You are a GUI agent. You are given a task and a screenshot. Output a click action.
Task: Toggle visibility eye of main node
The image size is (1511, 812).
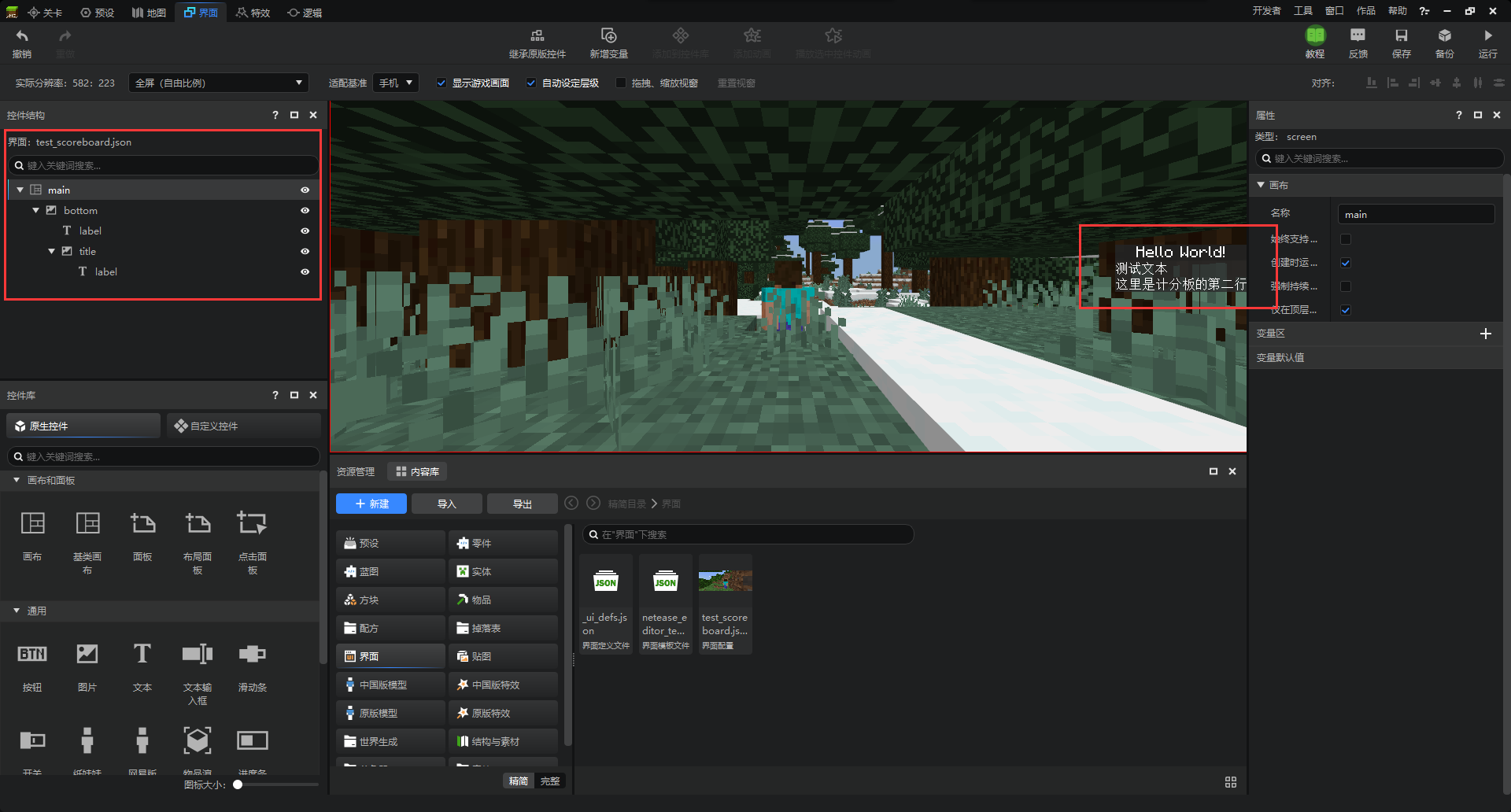305,190
